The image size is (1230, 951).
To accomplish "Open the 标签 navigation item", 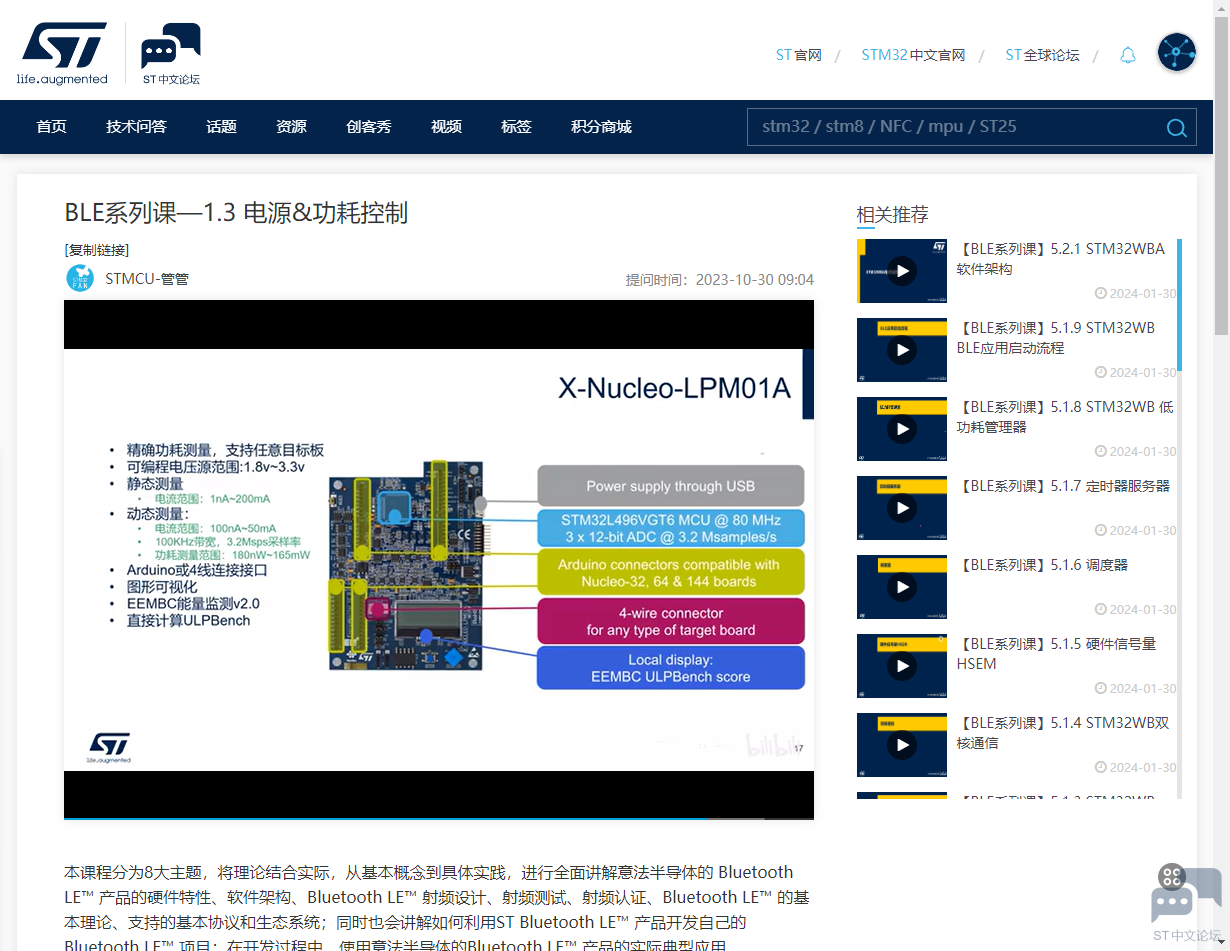I will [516, 127].
